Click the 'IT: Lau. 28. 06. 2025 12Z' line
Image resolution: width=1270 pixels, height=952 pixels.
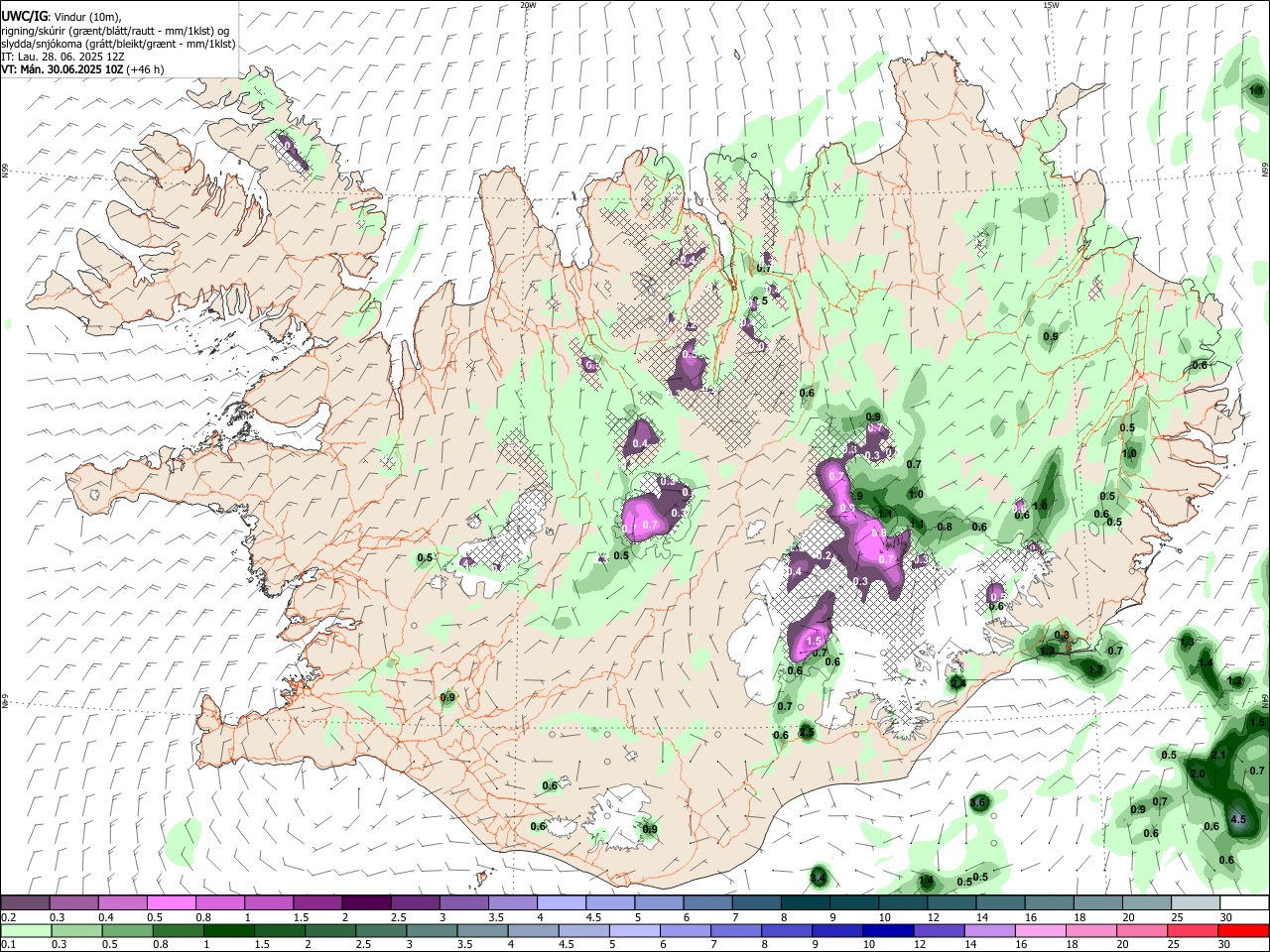pyautogui.click(x=63, y=57)
